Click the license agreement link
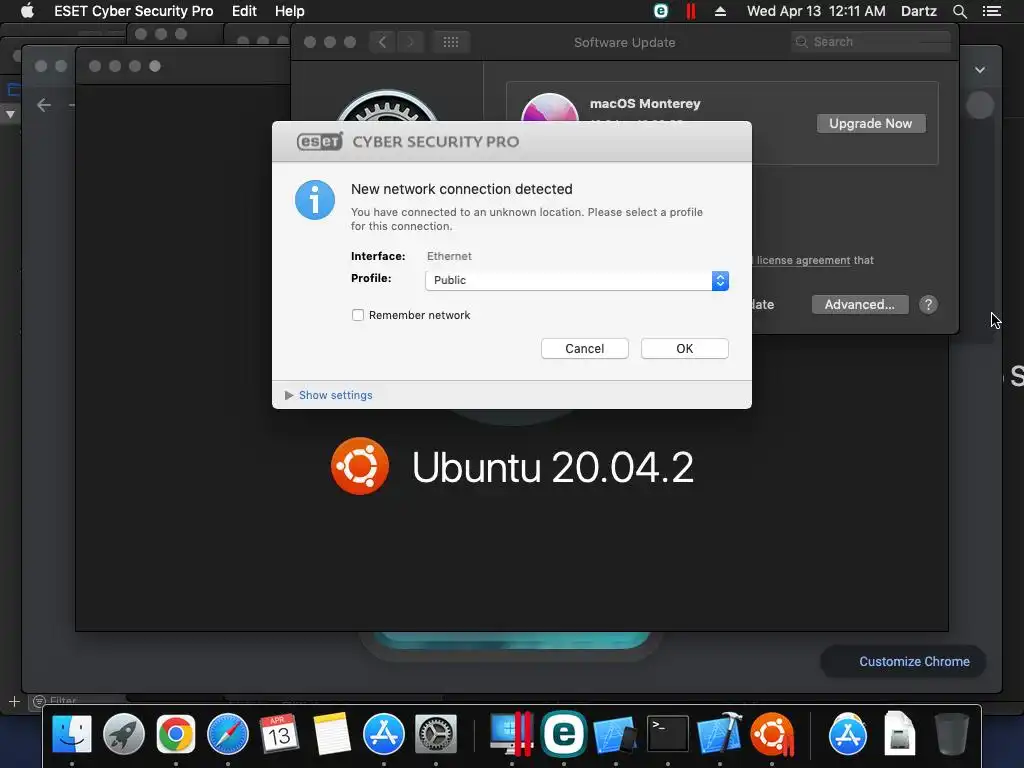The image size is (1024, 768). [x=803, y=260]
